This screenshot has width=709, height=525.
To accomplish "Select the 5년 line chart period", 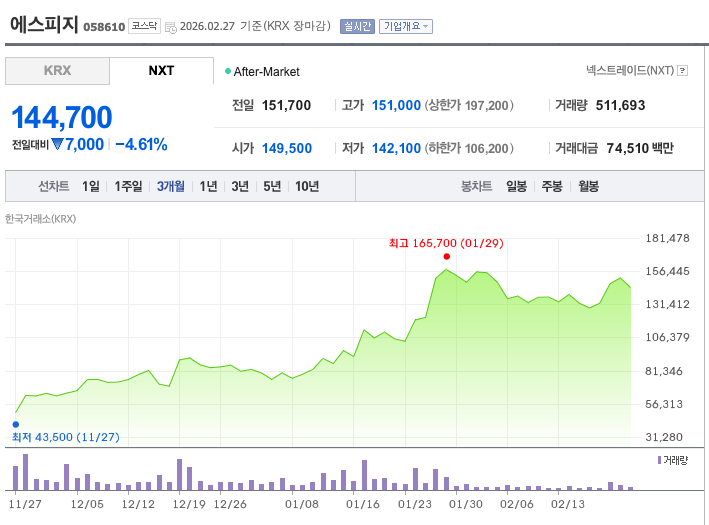I will click(x=272, y=186).
